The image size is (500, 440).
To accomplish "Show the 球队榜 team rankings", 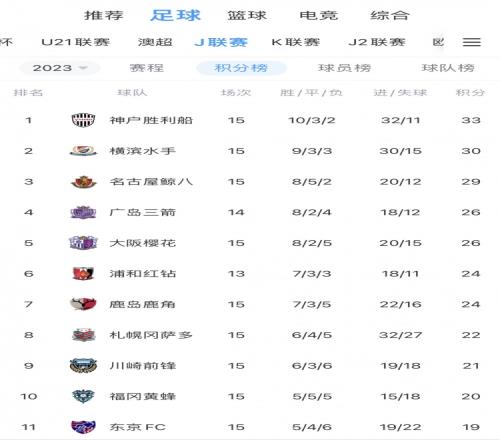I will [x=448, y=68].
